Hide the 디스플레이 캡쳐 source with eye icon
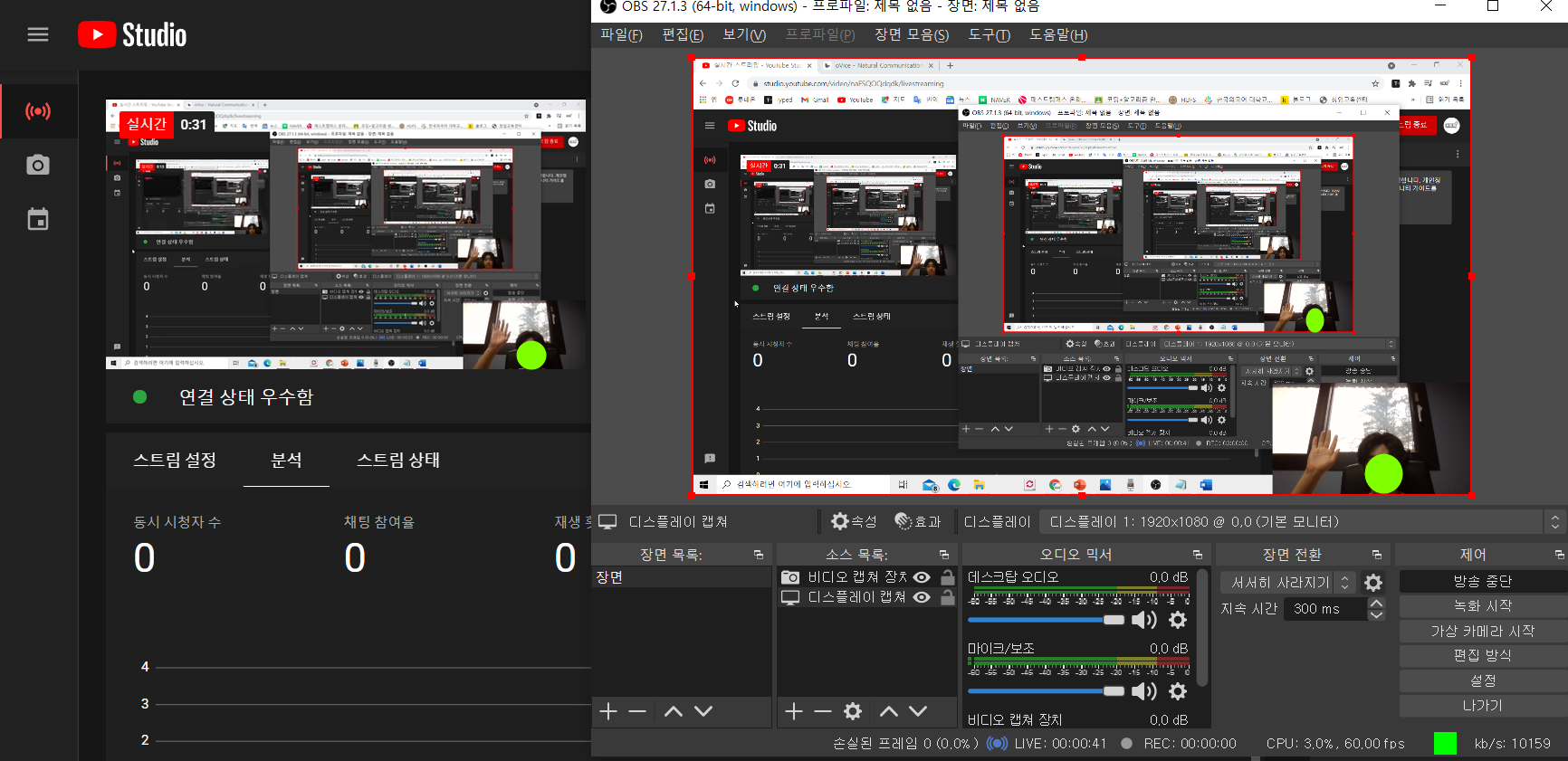 tap(922, 597)
